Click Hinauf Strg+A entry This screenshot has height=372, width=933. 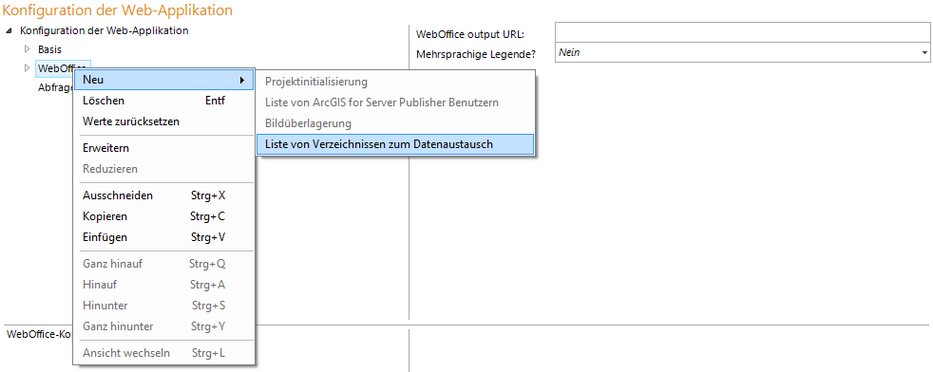164,285
